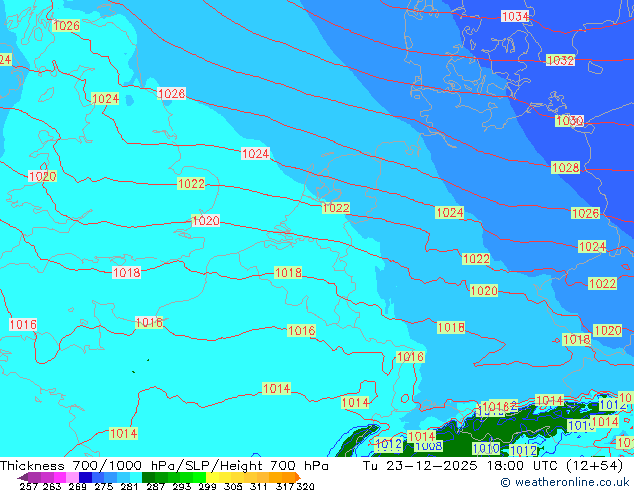Click the 305 legend value
The image size is (634, 490).
[233, 486]
